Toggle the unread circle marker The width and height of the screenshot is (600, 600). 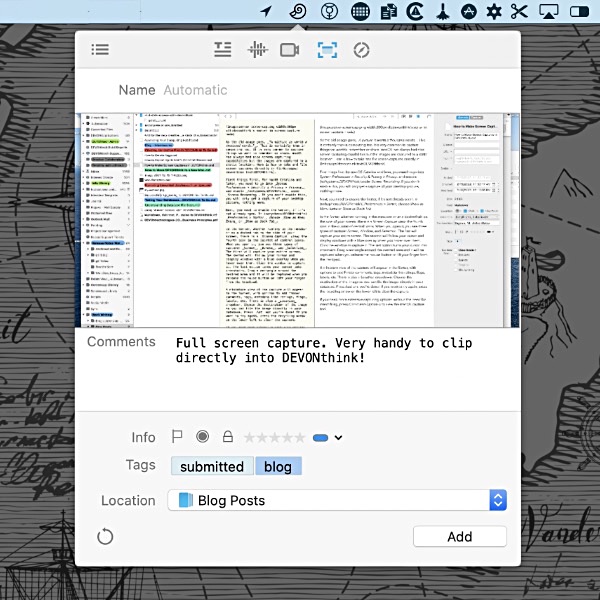(x=202, y=437)
